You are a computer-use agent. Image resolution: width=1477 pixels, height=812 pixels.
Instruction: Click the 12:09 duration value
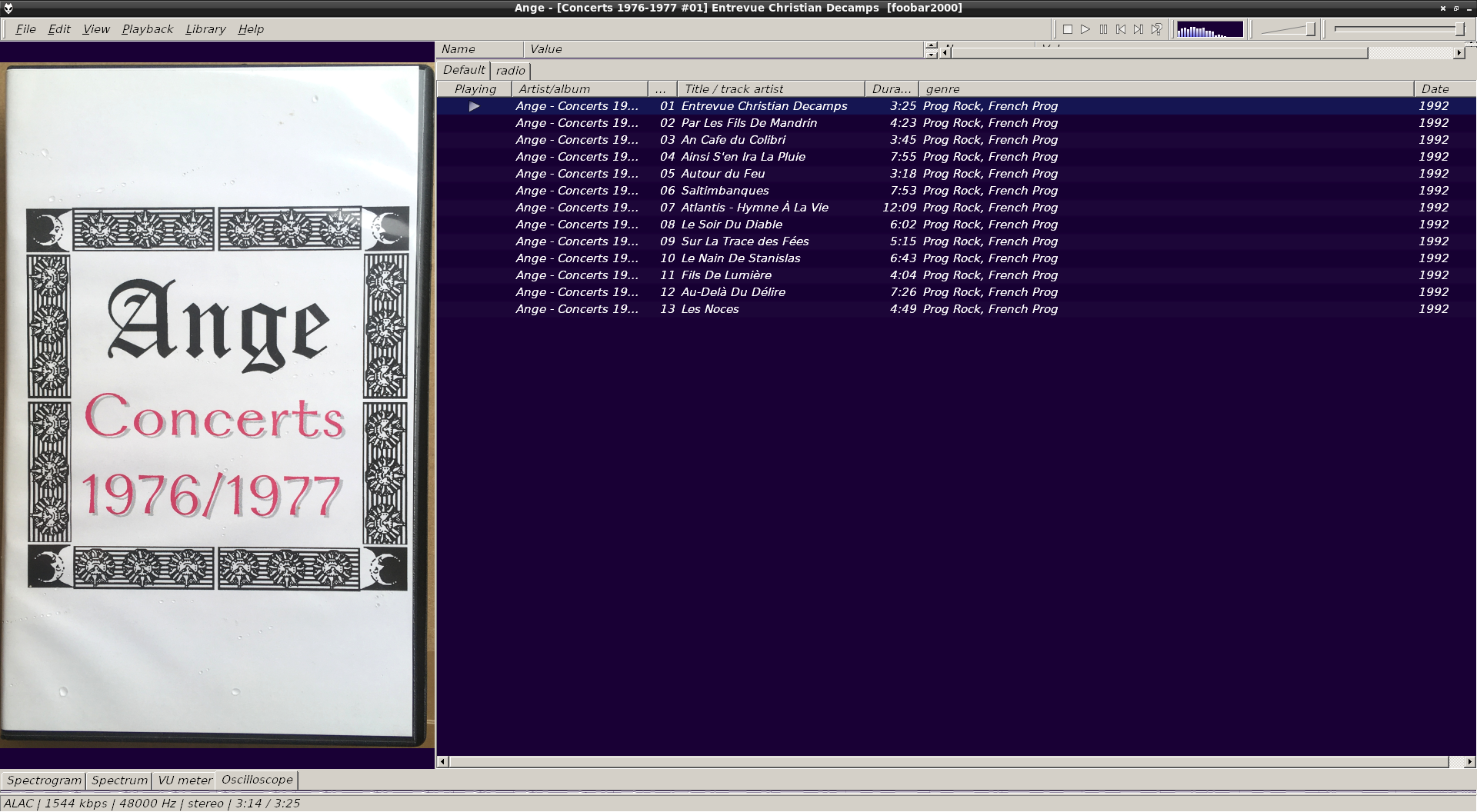pos(899,208)
